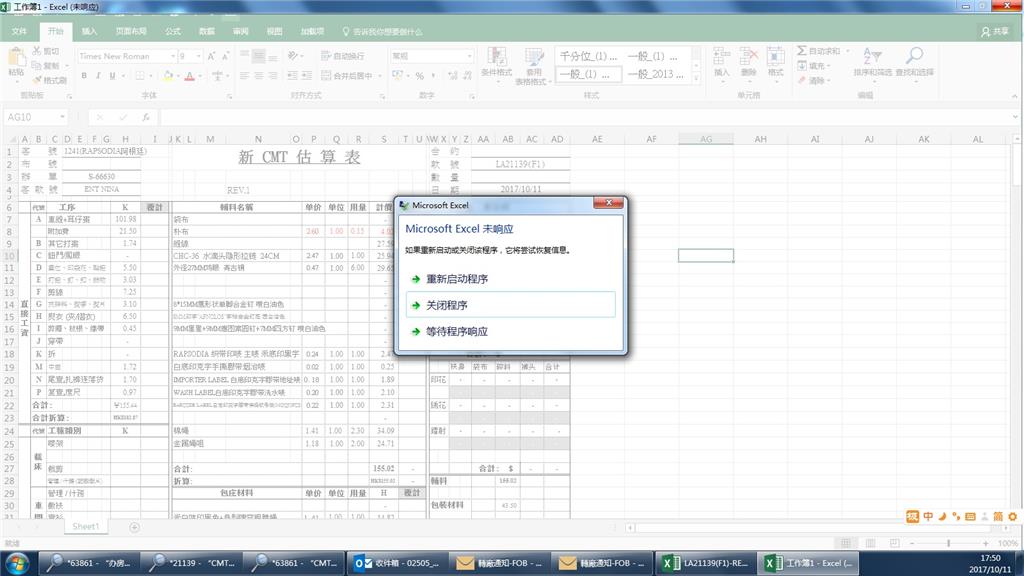Screen dimensions: 1024x576
Task: Toggle align text left
Action: (244, 76)
